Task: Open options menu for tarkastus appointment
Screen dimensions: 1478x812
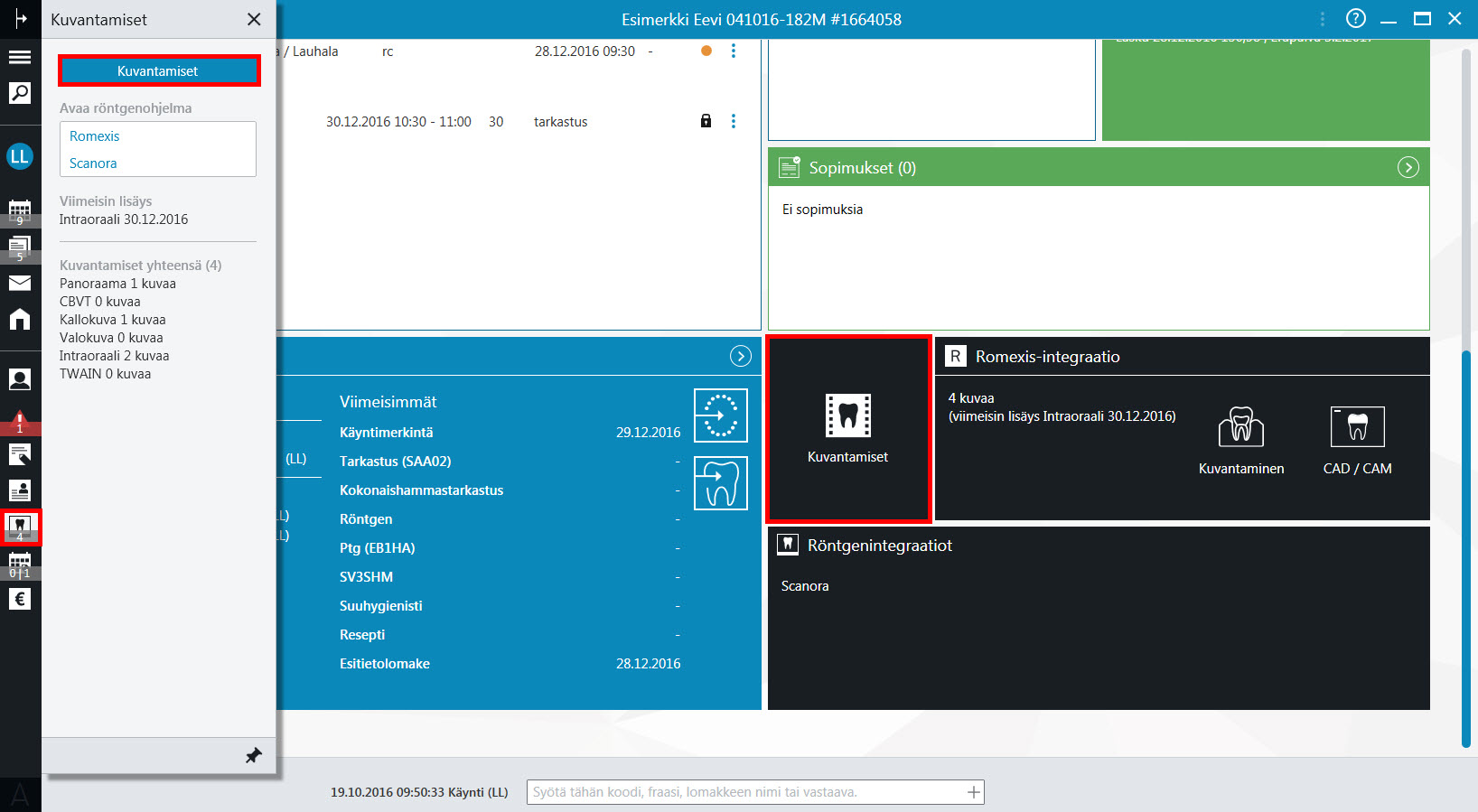Action: coord(734,121)
